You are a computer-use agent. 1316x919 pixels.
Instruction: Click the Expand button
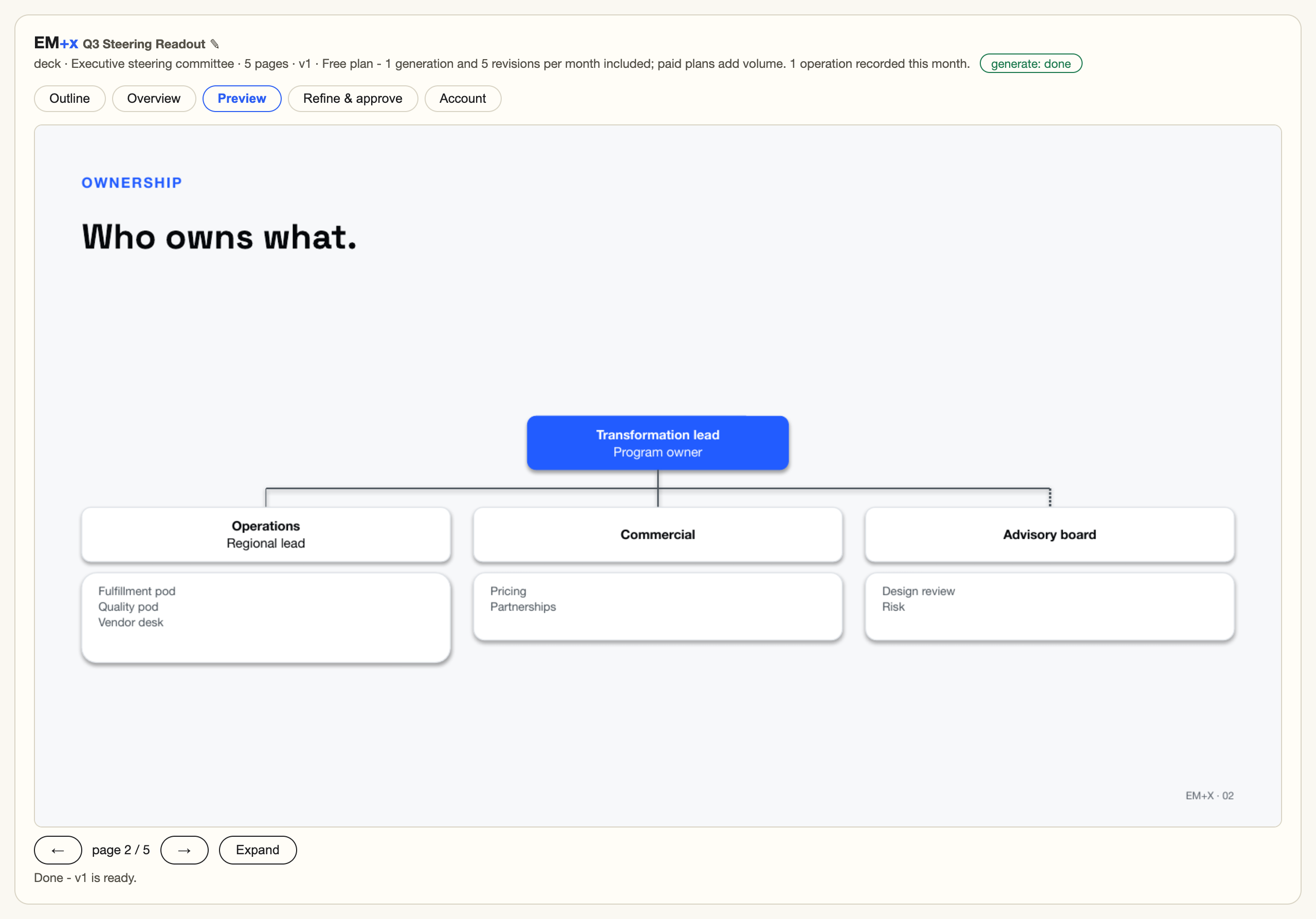258,850
